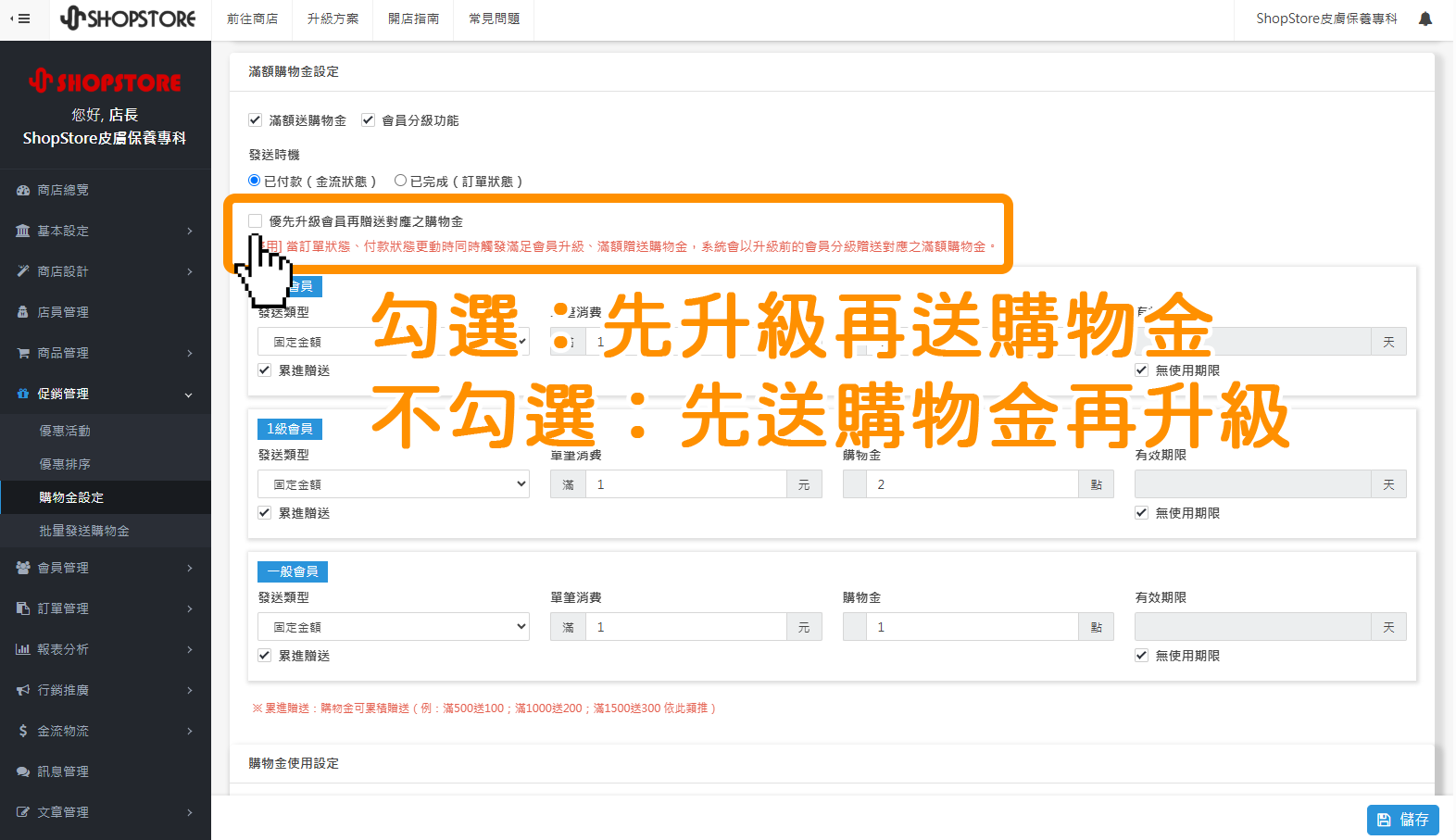This screenshot has width=1456, height=840.
Task: Click the 促銷管理 gift icon
Action: click(23, 394)
